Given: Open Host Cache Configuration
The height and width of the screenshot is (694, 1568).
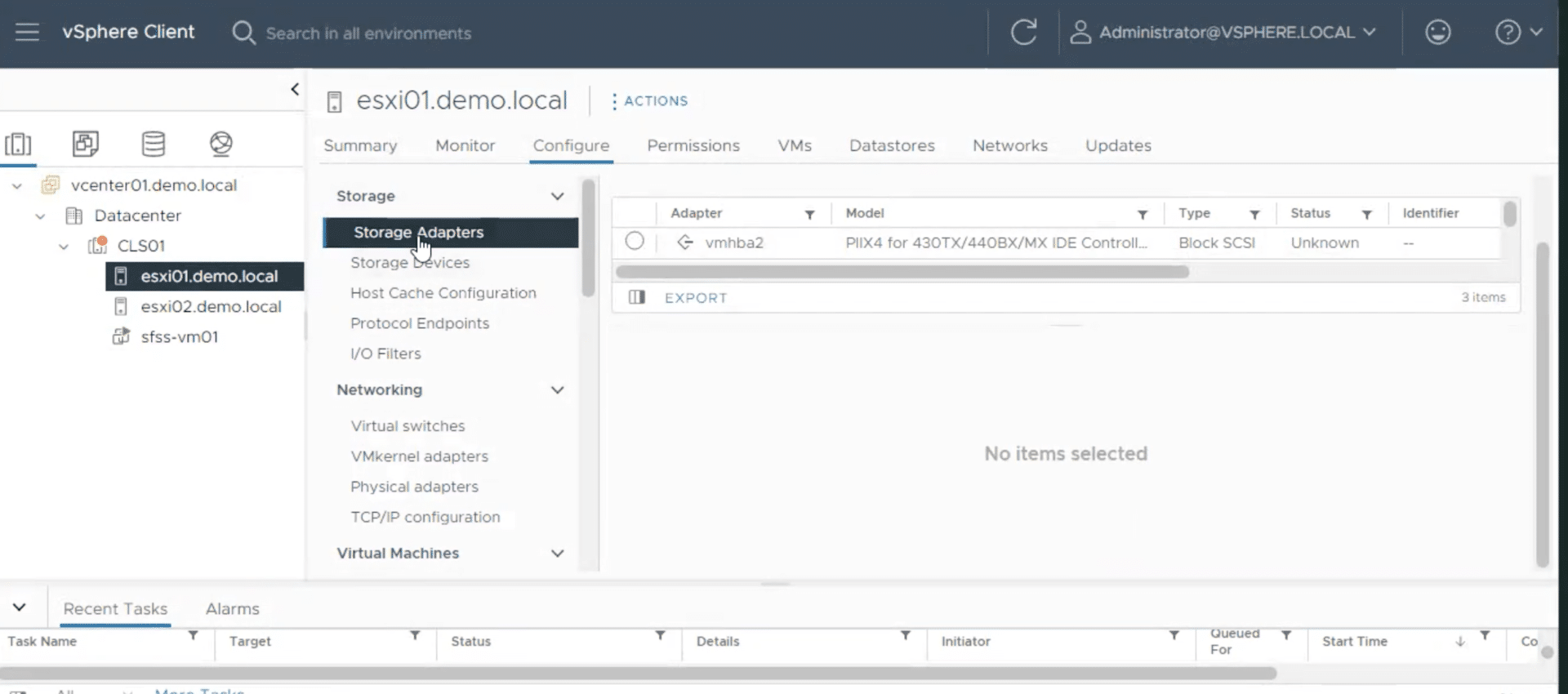Looking at the screenshot, I should pos(443,293).
